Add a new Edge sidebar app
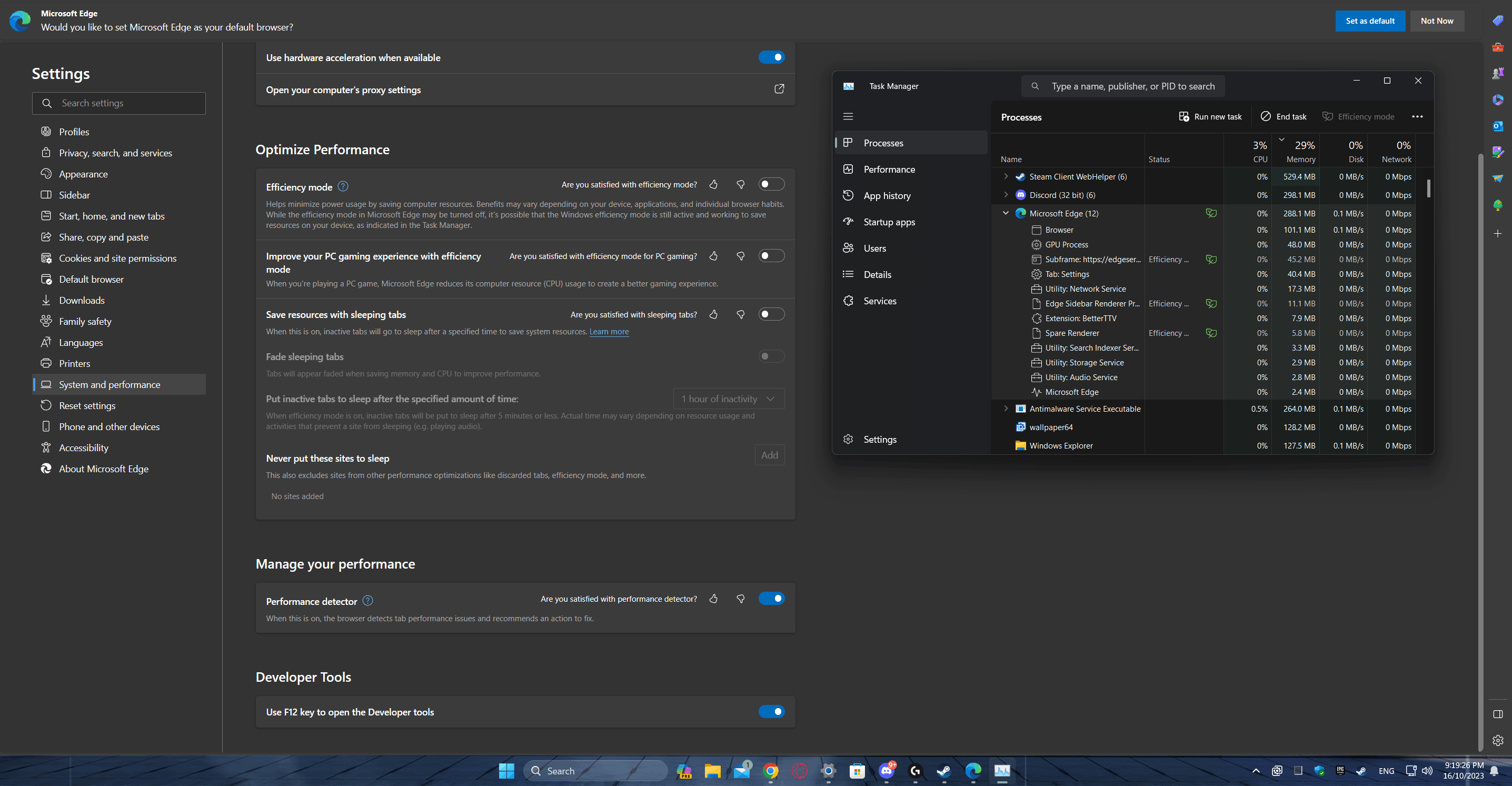The image size is (1512, 786). (x=1497, y=234)
